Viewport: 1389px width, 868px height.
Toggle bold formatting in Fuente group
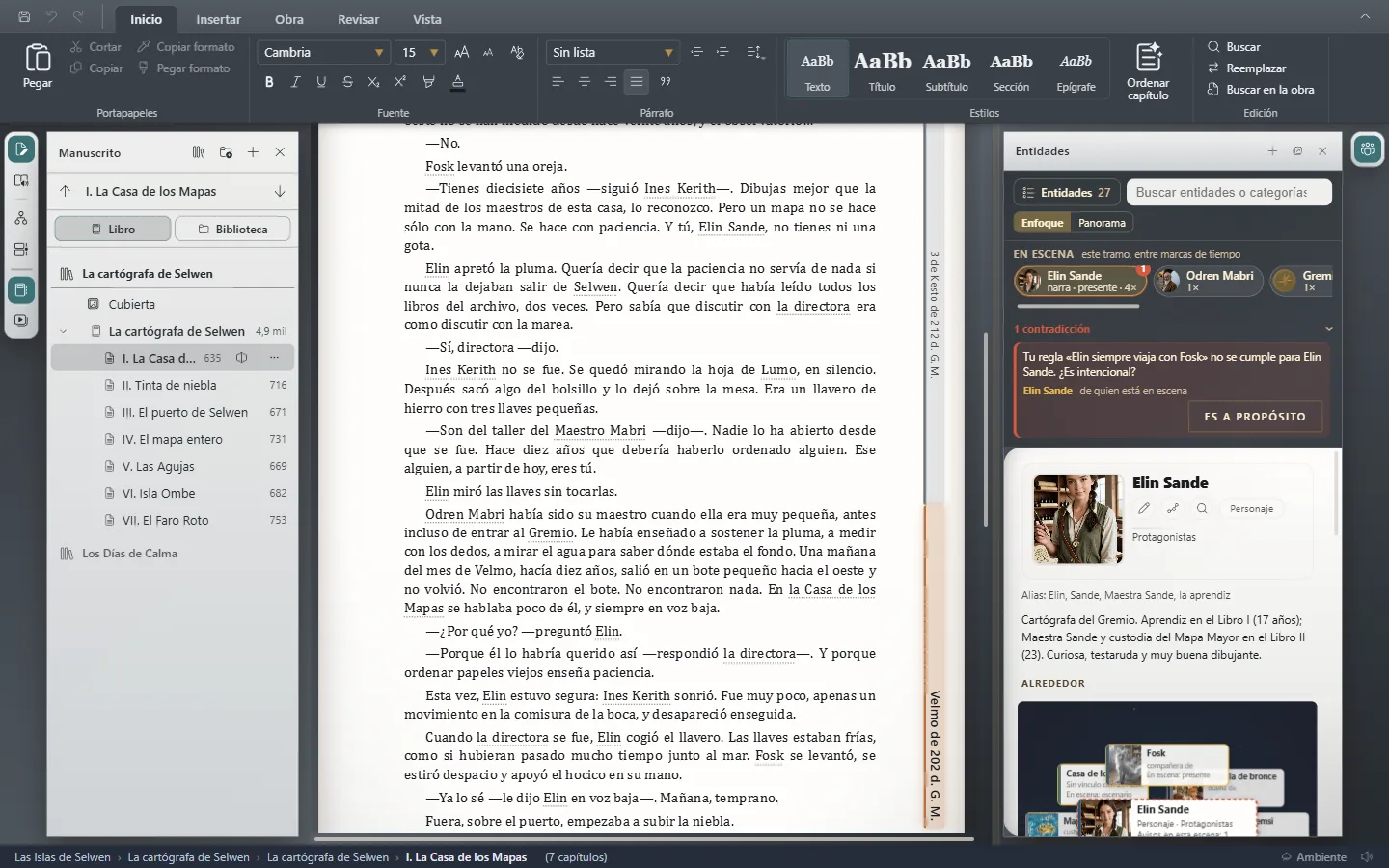point(269,82)
